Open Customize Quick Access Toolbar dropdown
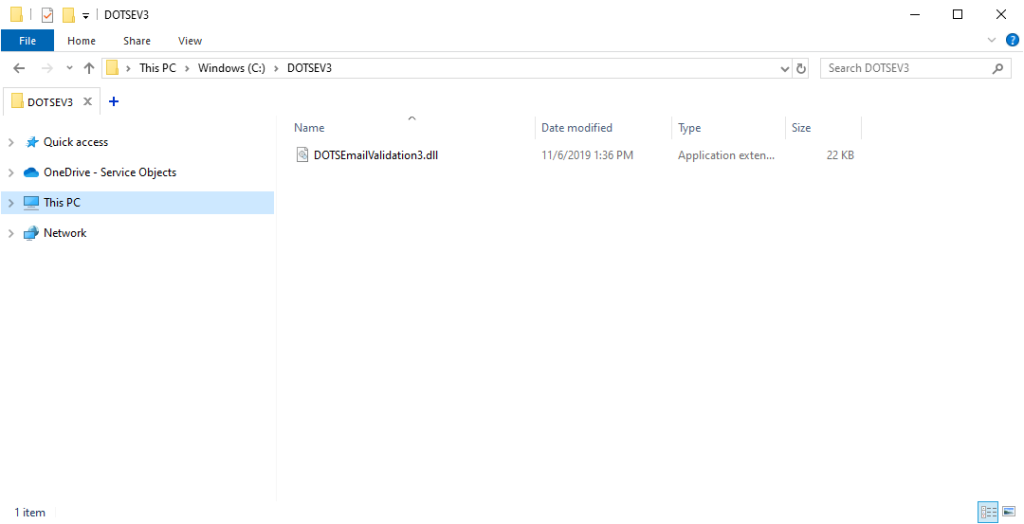 click(x=86, y=15)
